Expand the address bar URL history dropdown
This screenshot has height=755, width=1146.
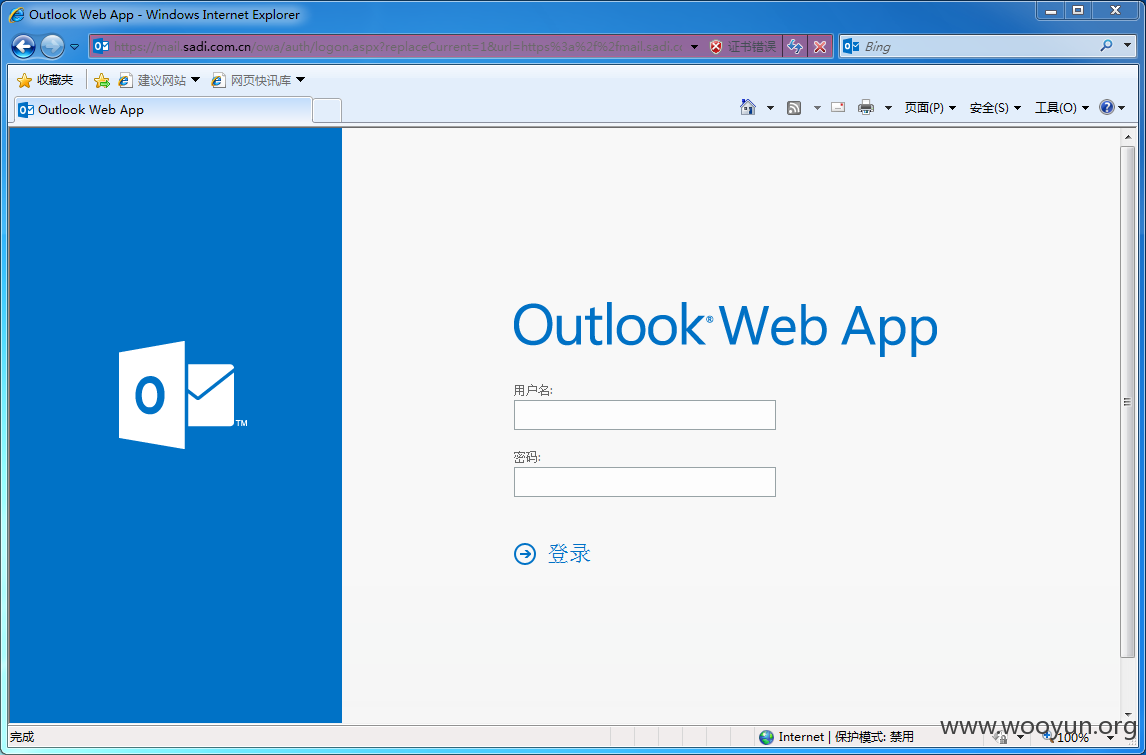pyautogui.click(x=694, y=47)
